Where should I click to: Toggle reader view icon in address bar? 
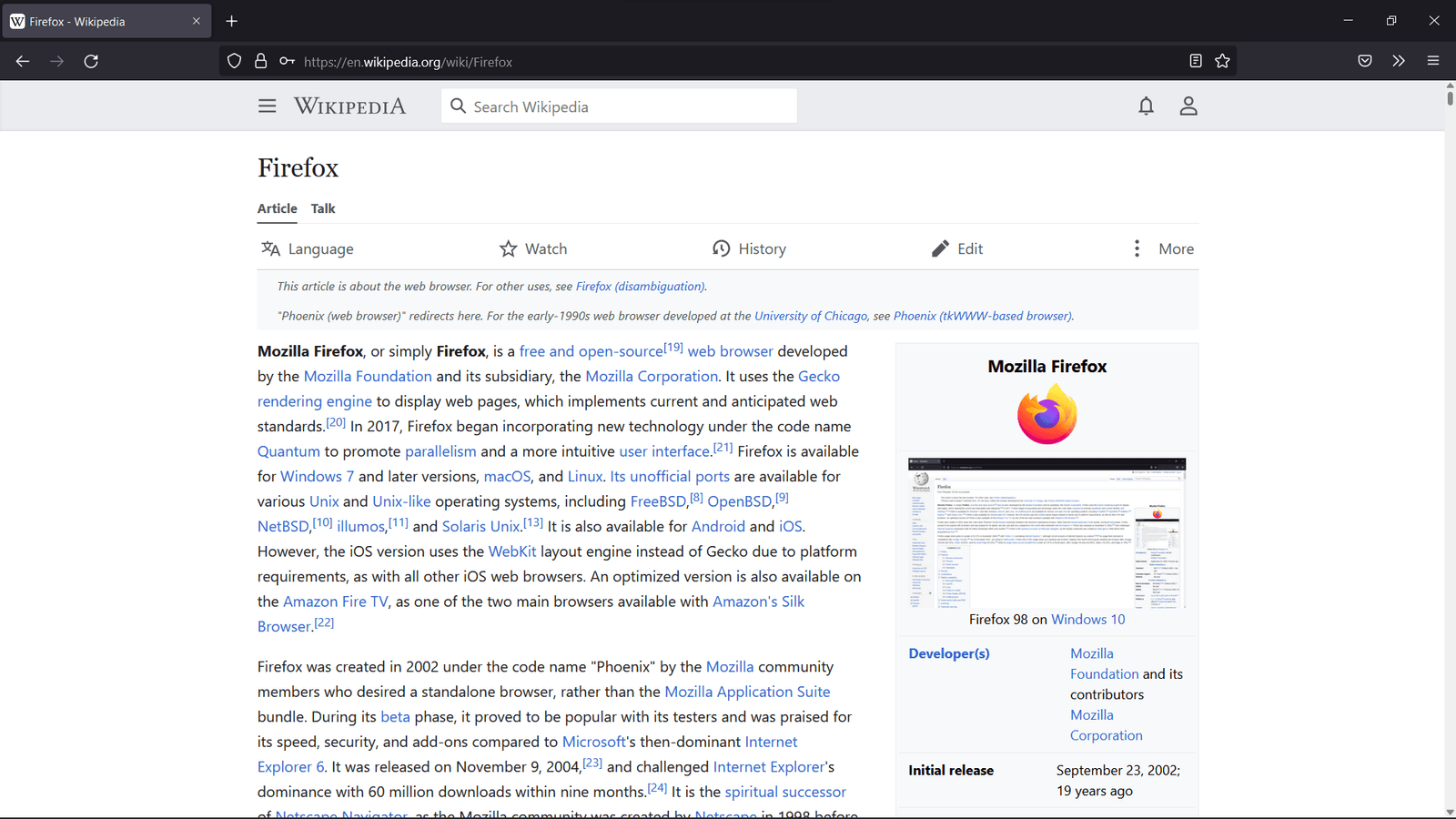[x=1196, y=61]
